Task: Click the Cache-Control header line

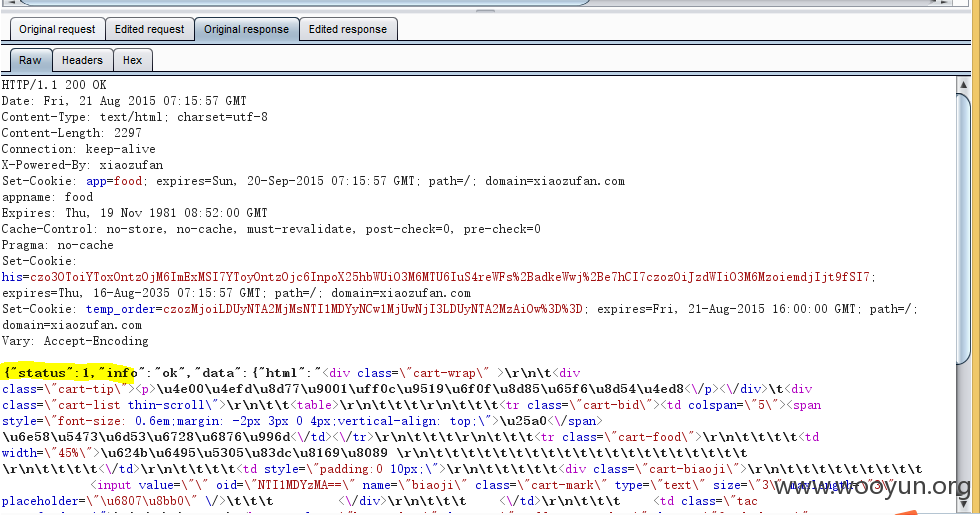Action: [x=271, y=229]
